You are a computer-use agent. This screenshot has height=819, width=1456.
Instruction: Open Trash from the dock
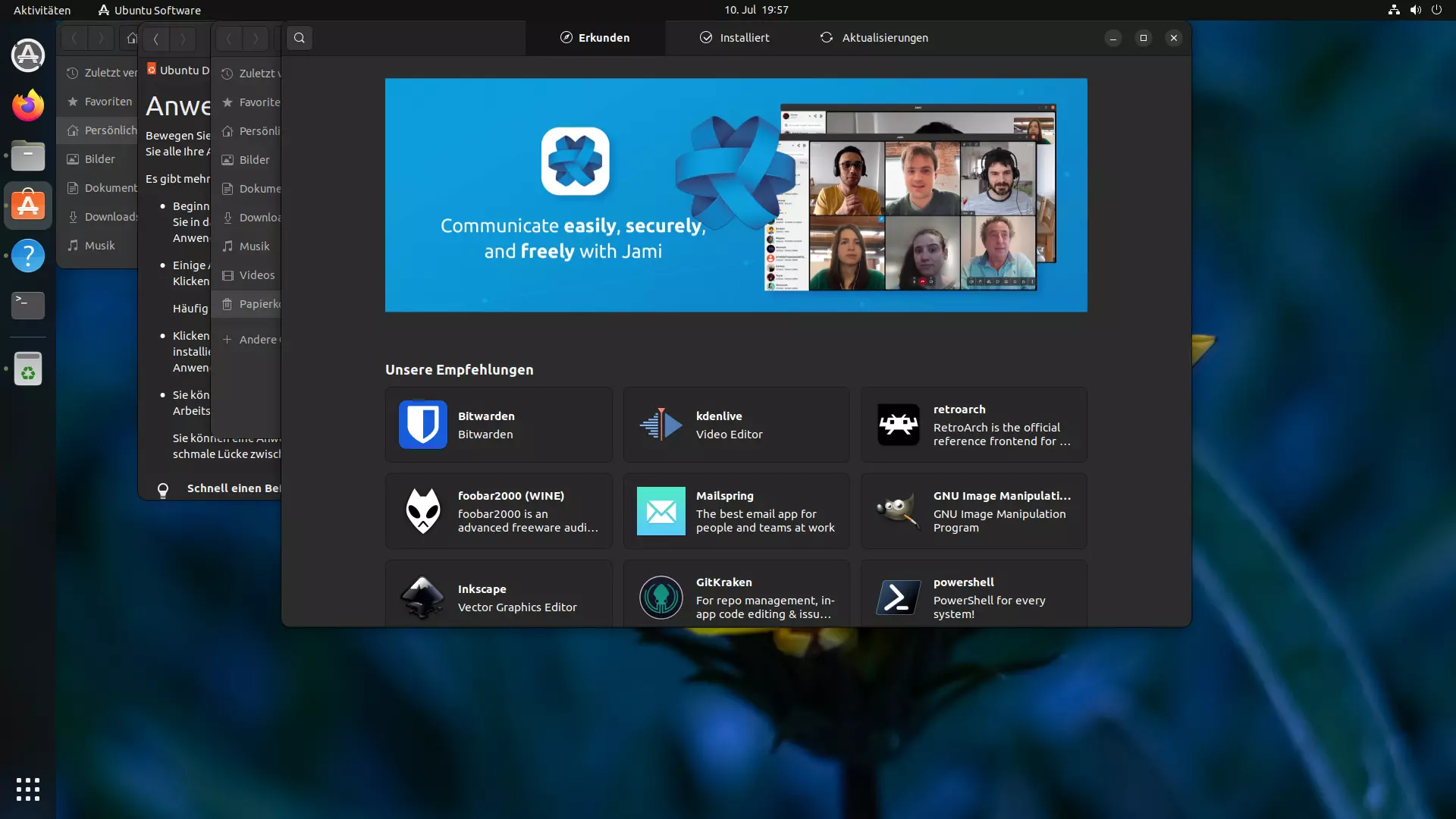[x=28, y=369]
